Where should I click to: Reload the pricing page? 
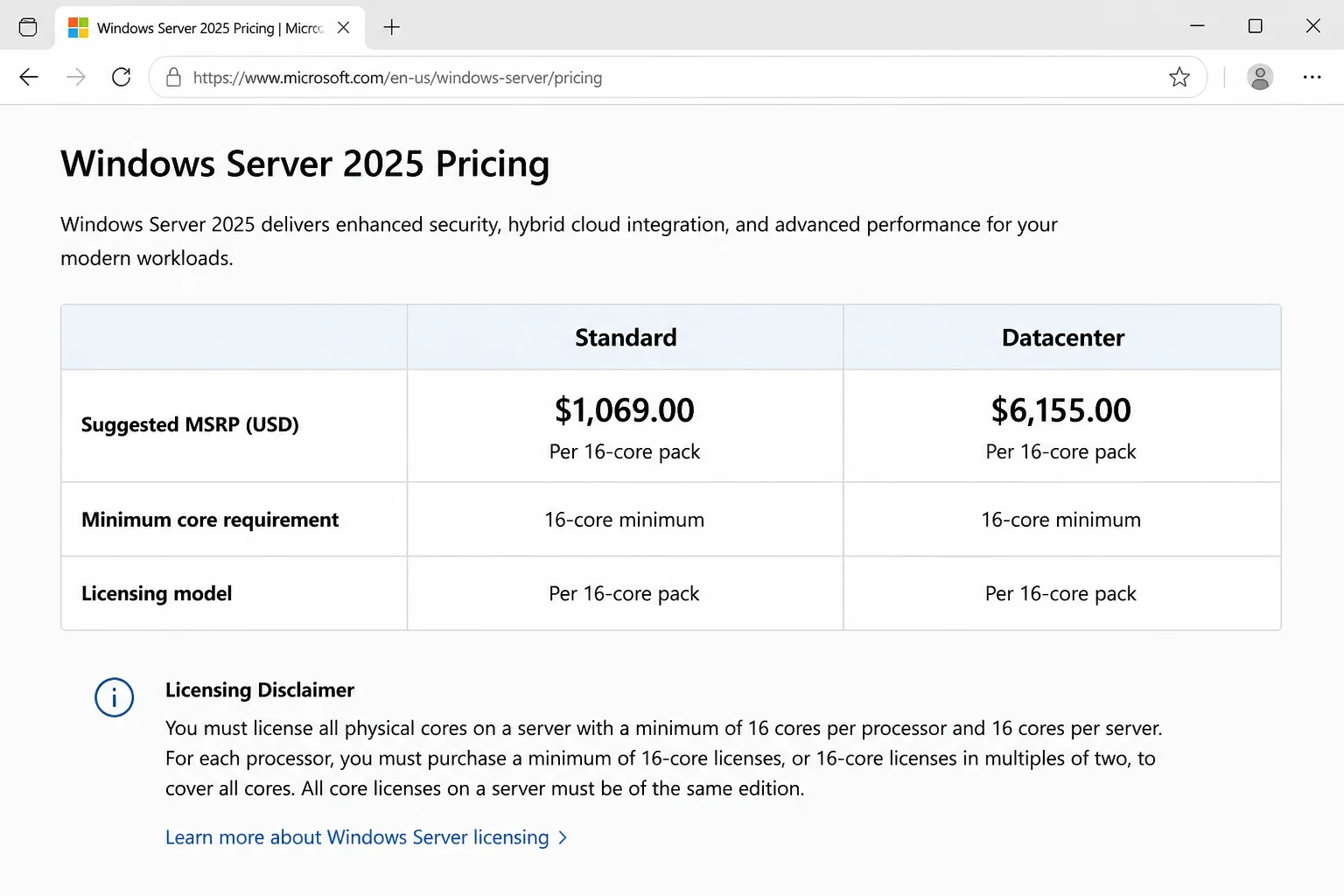coord(122,77)
